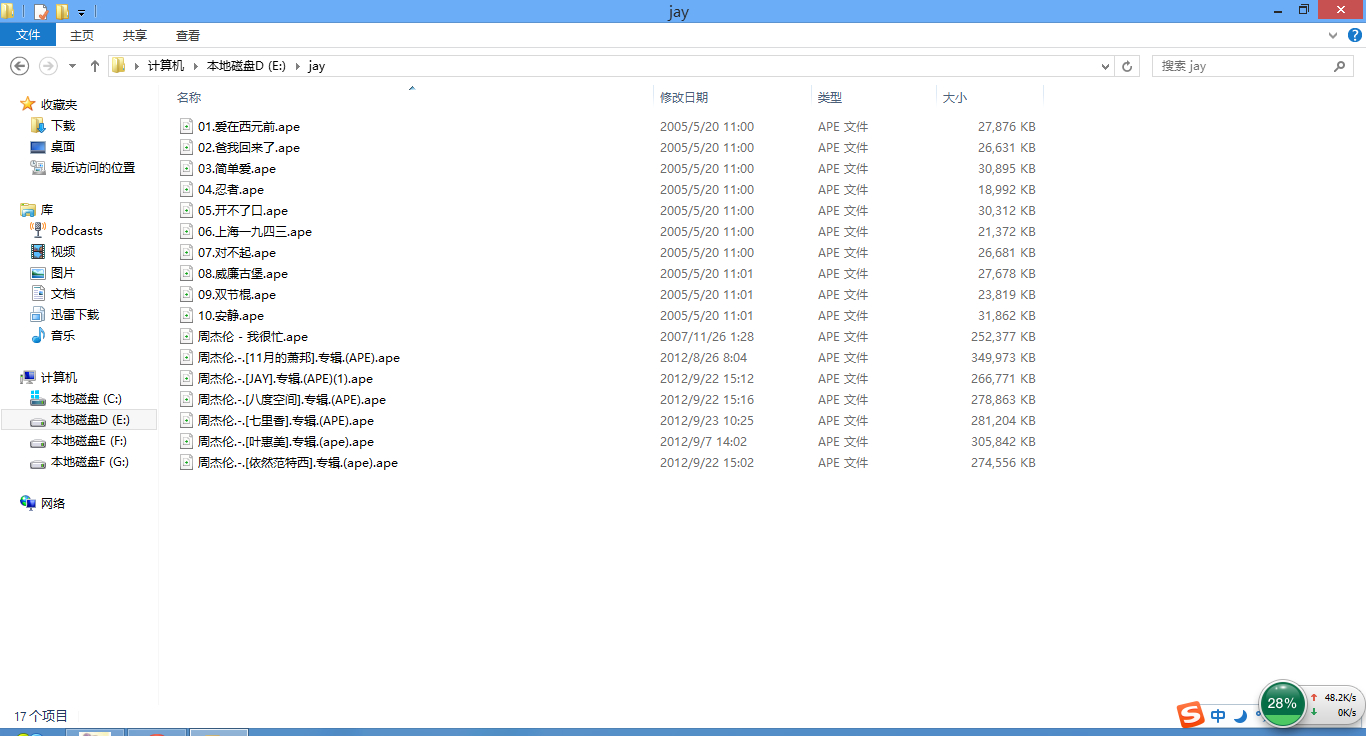Select file 周杰伦 - 我很忙.ape
Image resolution: width=1366 pixels, height=736 pixels.
coord(253,337)
